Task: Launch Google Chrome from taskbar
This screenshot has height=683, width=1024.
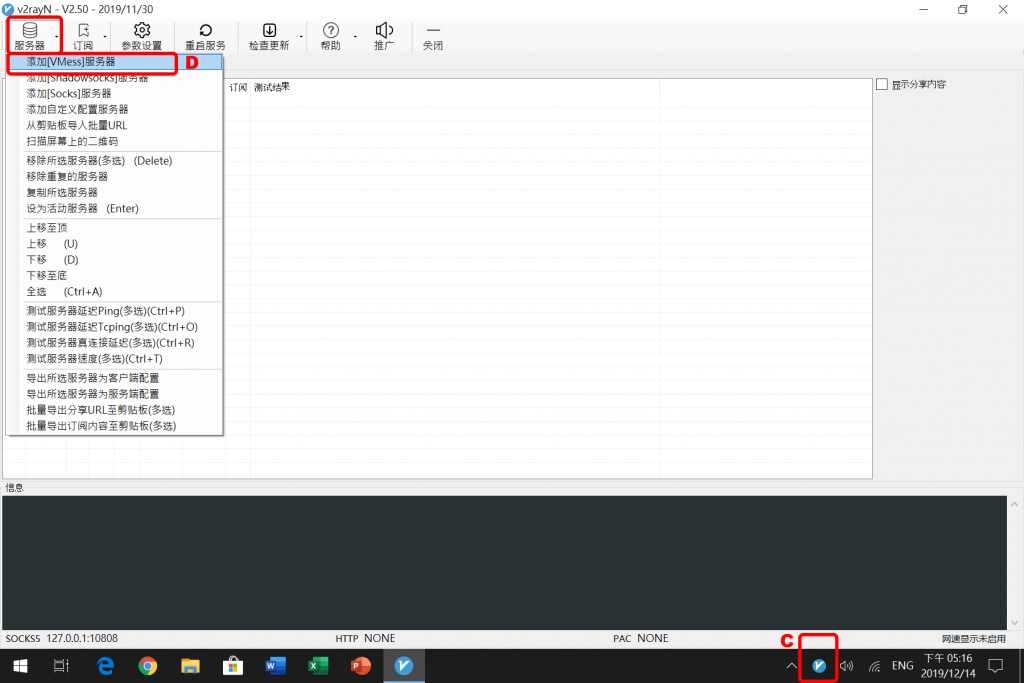Action: point(148,666)
